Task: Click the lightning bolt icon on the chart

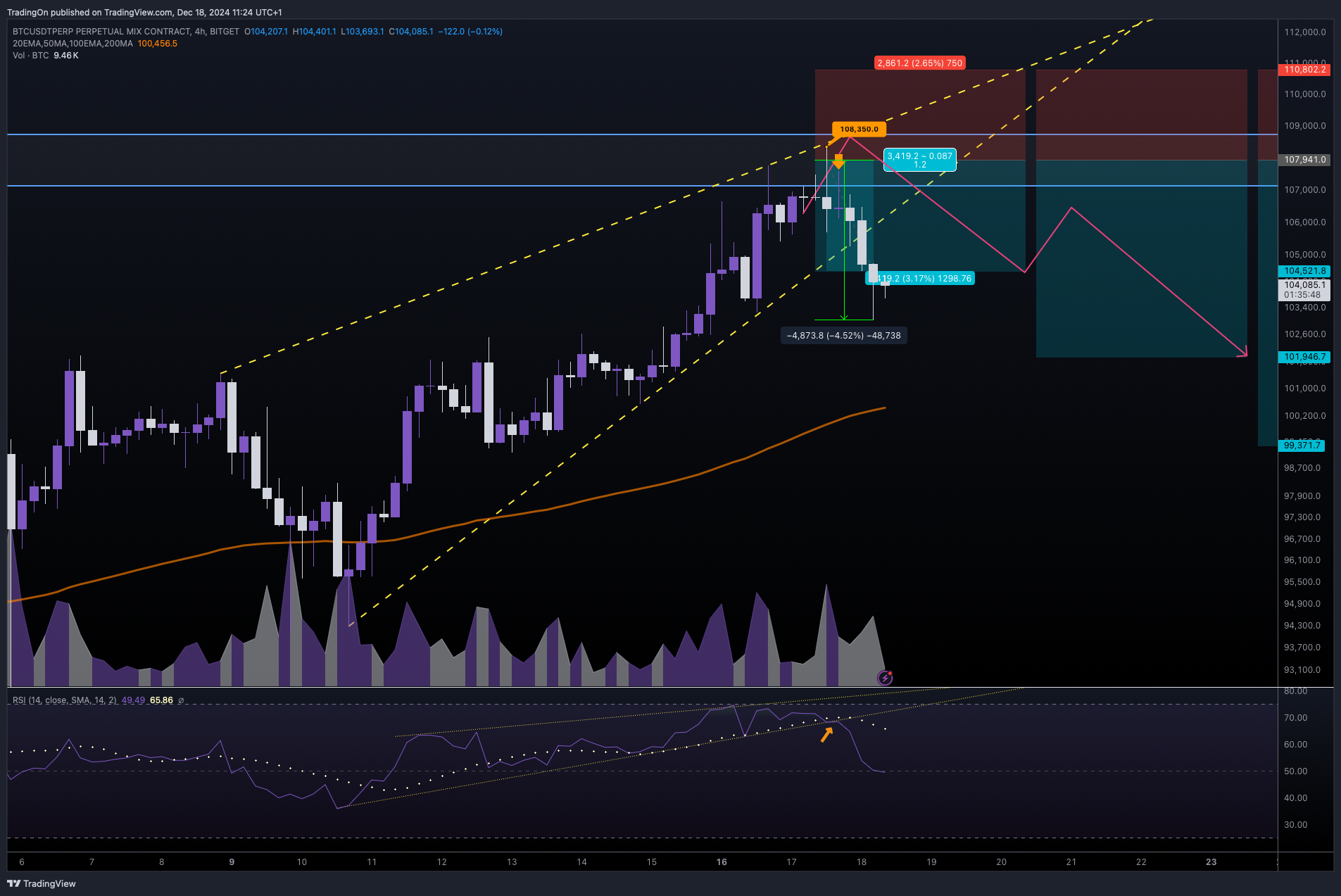Action: (x=885, y=678)
